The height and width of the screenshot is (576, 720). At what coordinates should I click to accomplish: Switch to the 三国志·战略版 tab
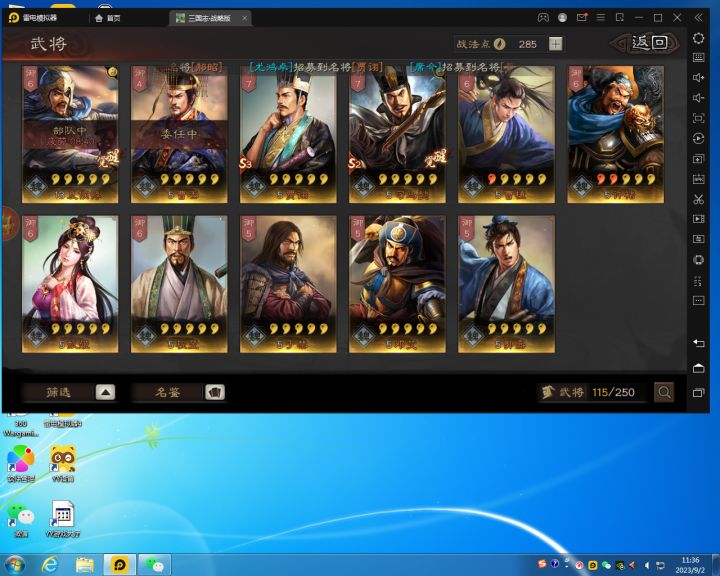(x=210, y=18)
